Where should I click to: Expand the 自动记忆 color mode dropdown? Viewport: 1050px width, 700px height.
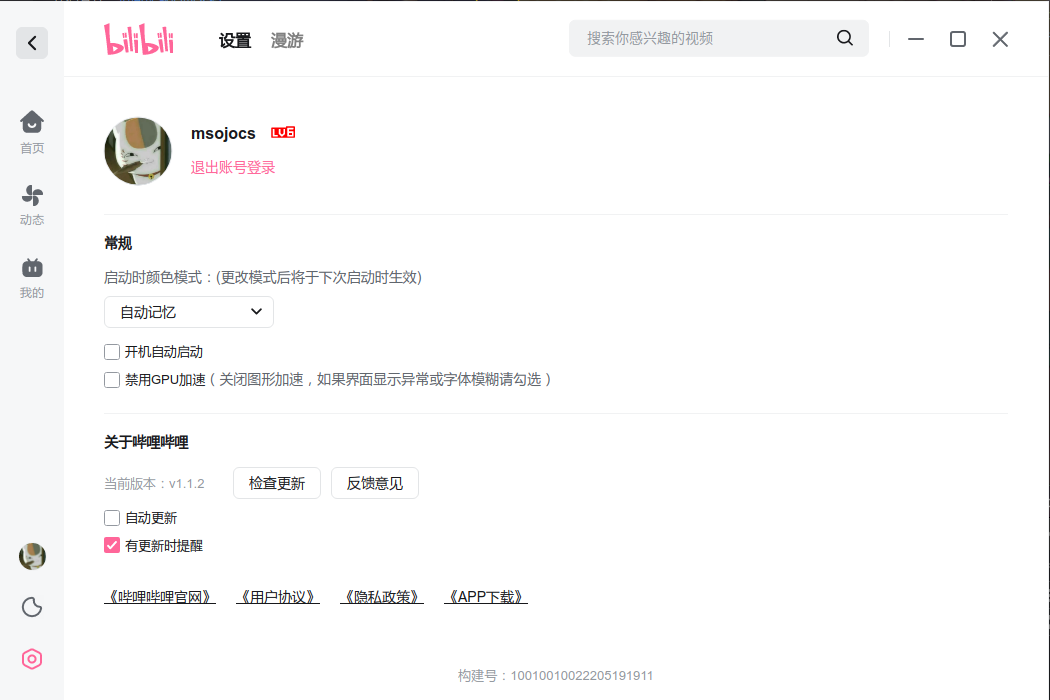189,312
